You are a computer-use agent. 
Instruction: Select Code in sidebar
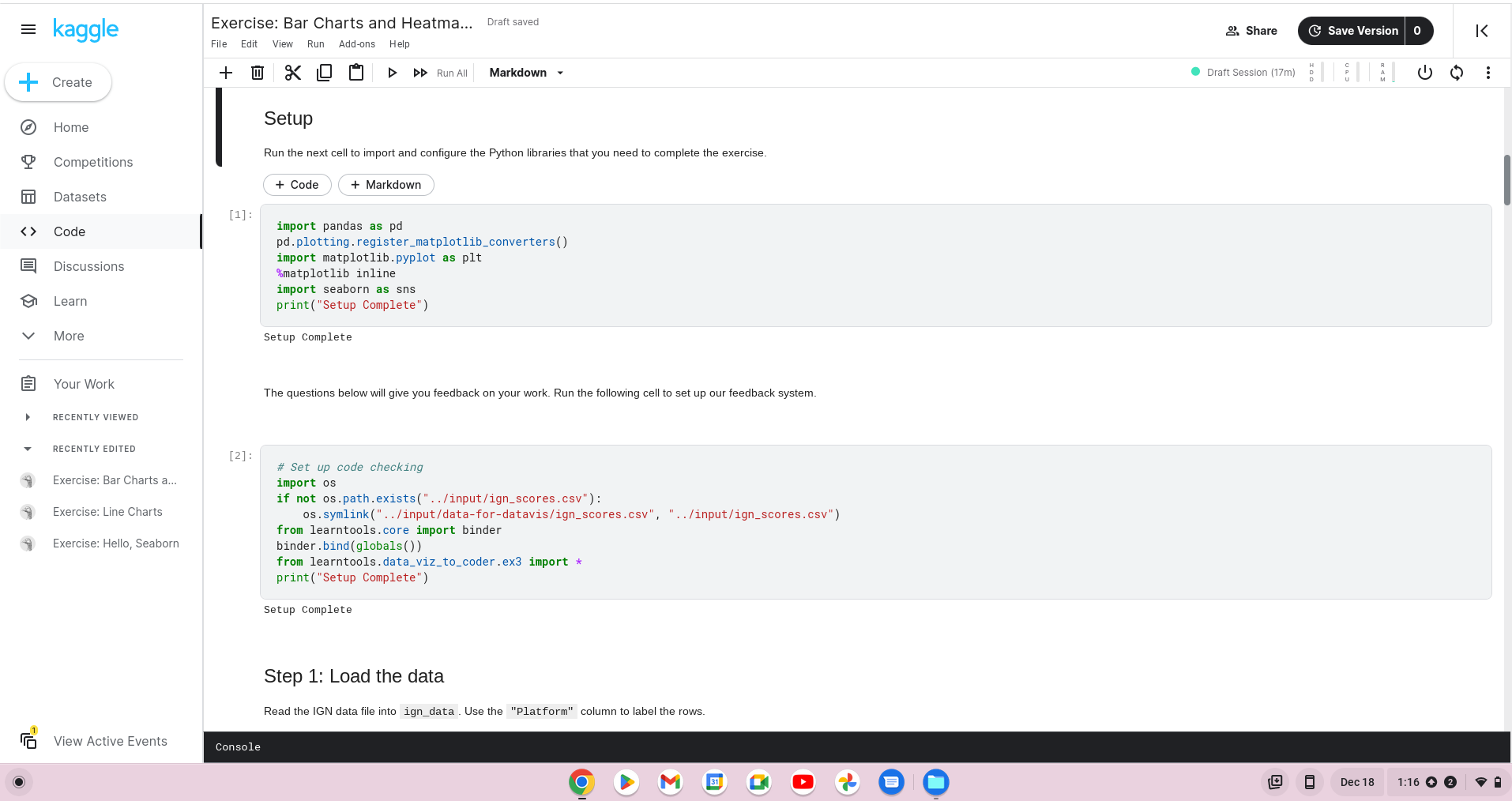(x=101, y=231)
